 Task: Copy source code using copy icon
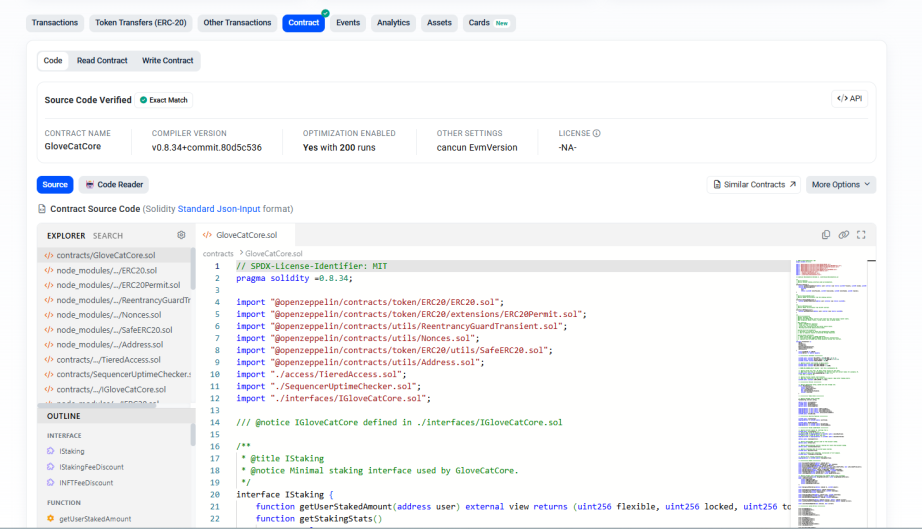[x=826, y=235]
